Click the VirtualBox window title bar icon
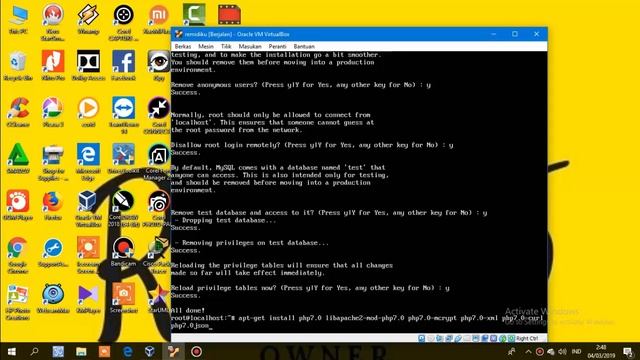Viewport: 640px width, 360px height. coord(178,34)
